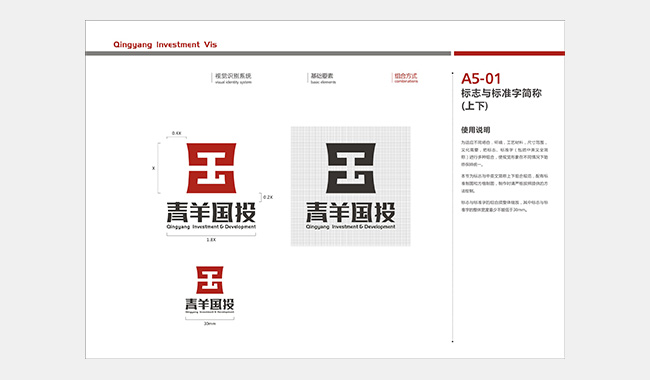Click the large red logo emblem
Image resolution: width=650 pixels, height=380 pixels.
(x=211, y=168)
